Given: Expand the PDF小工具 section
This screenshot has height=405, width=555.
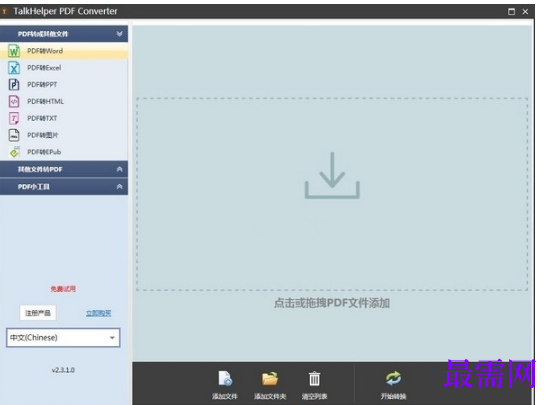Looking at the screenshot, I should pos(64,187).
